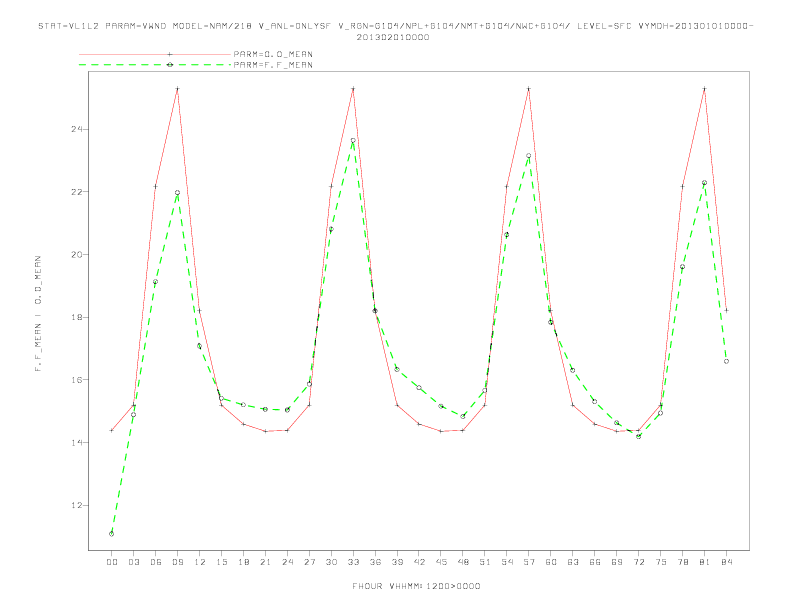Click the x-axis tick label 63

coord(573,562)
